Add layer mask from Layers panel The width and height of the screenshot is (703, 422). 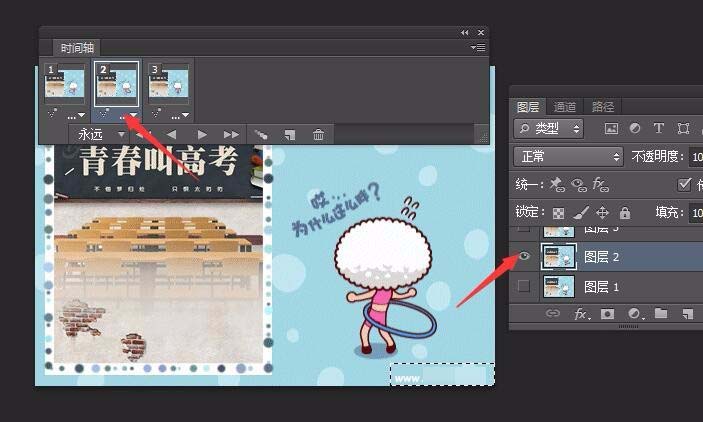[x=608, y=313]
